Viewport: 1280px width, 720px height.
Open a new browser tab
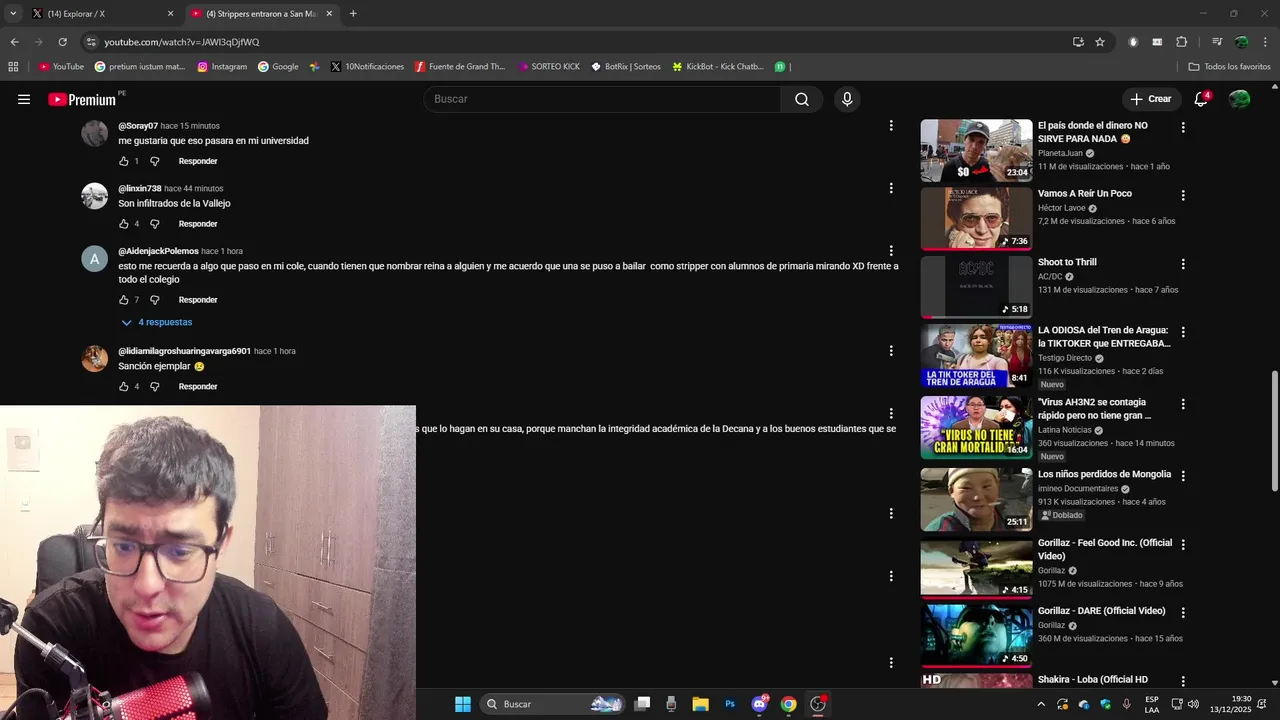pyautogui.click(x=353, y=14)
